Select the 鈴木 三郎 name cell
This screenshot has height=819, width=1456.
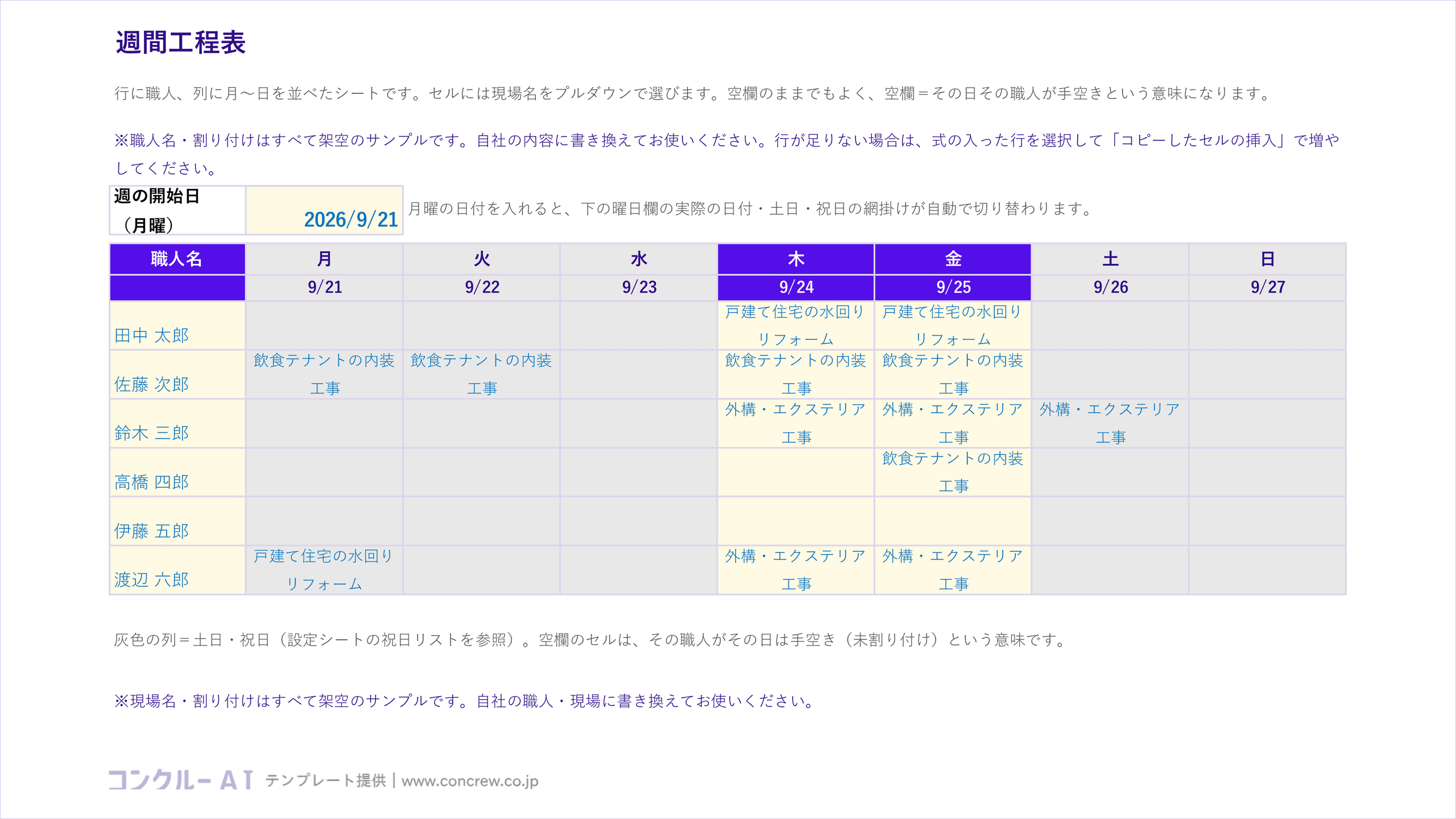pos(177,423)
